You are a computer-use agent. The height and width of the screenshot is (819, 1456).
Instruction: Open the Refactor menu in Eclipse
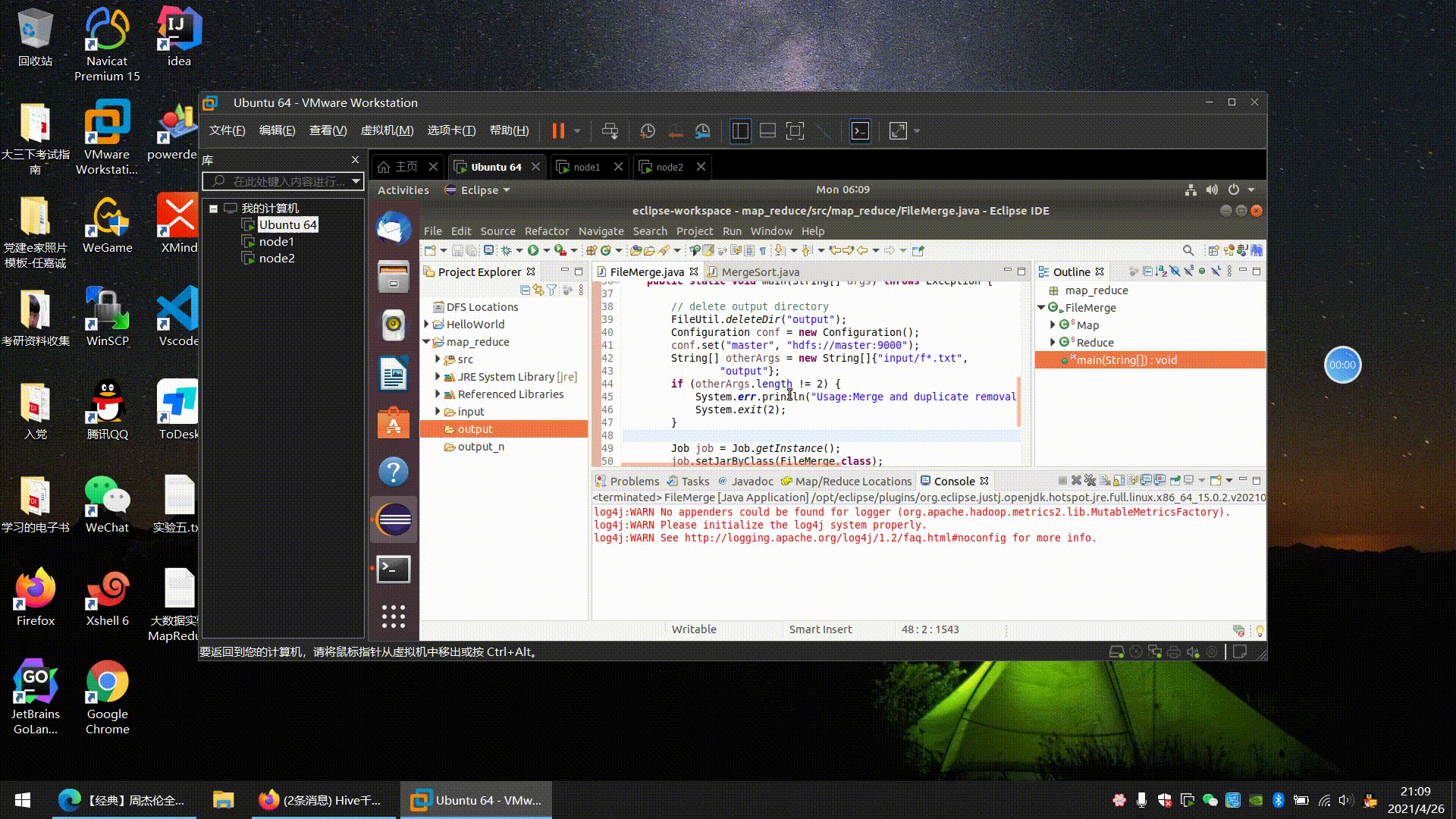(x=546, y=231)
